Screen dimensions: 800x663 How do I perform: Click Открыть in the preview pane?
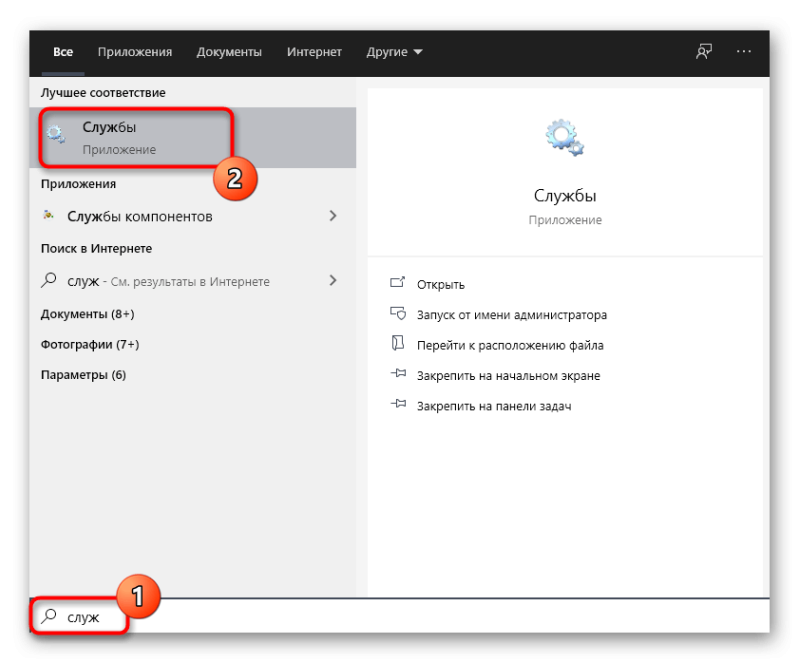tap(441, 284)
